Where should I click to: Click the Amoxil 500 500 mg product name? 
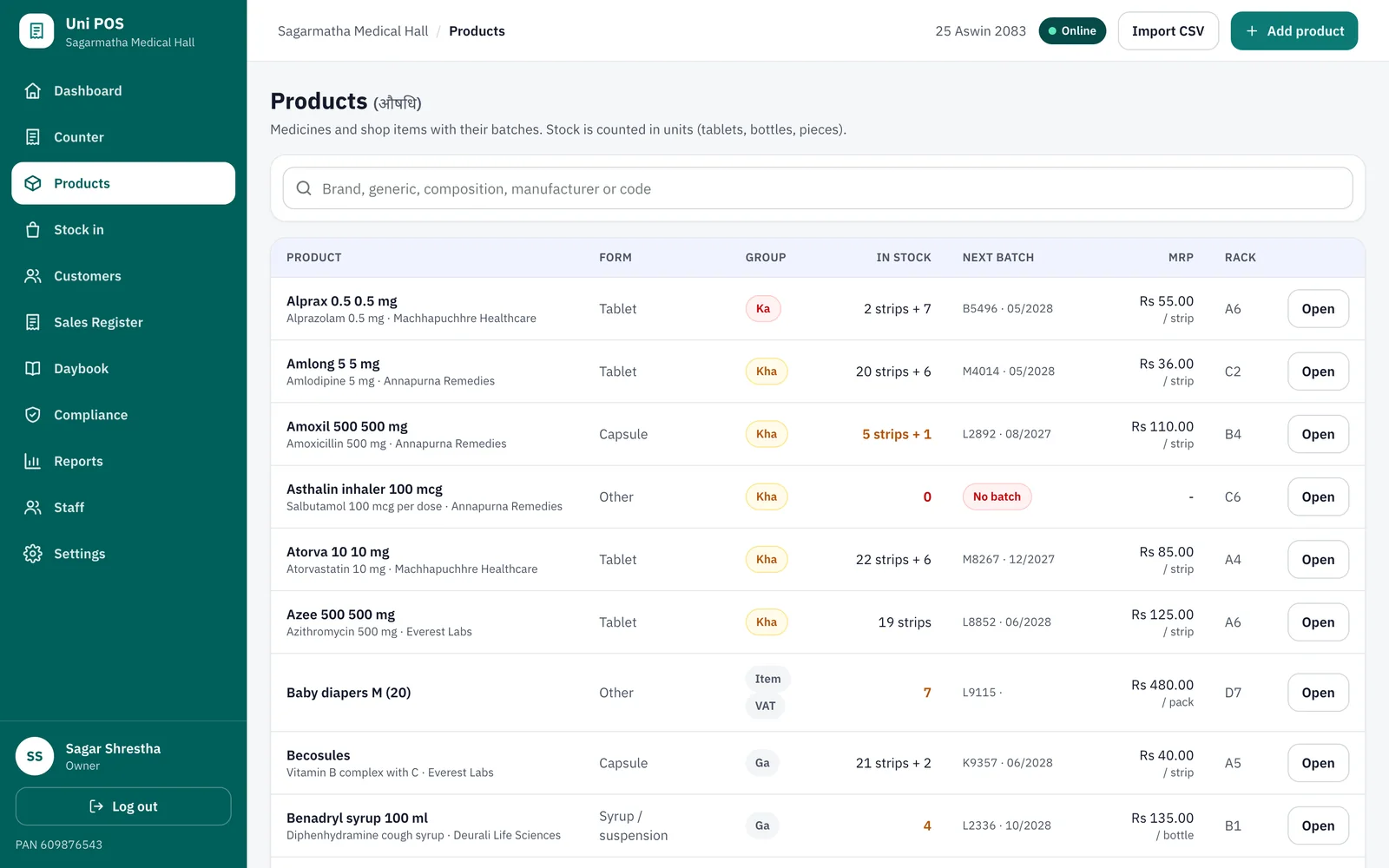pyautogui.click(x=347, y=426)
